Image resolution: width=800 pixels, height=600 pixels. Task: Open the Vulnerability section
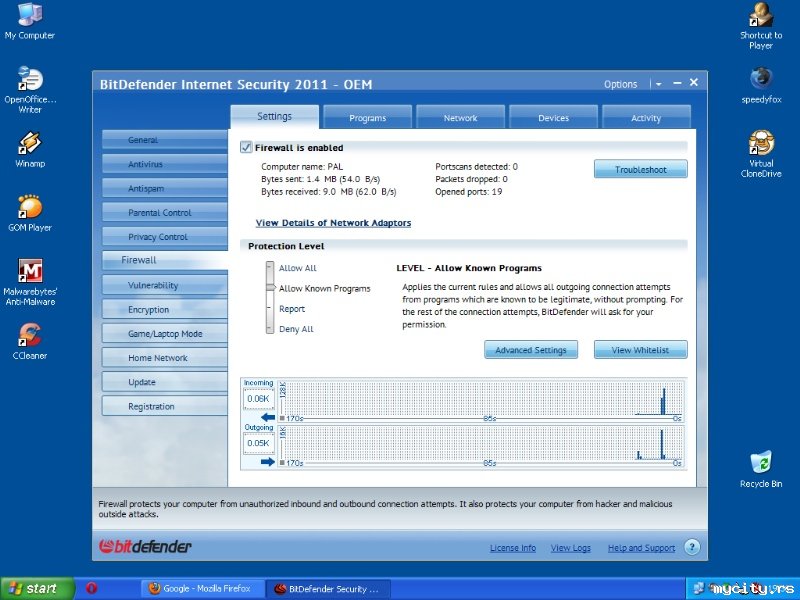(x=164, y=285)
